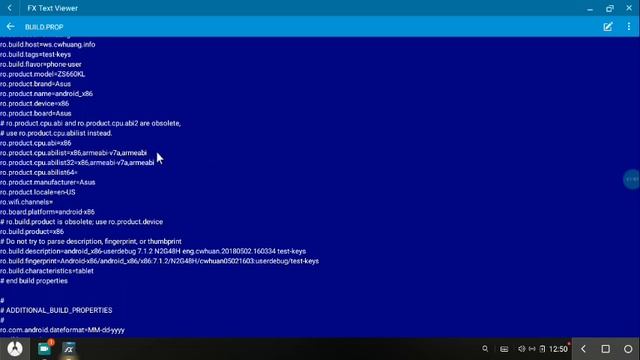The height and width of the screenshot is (360, 640).
Task: Click the line ro.product.device=x86
Action: pos(34,104)
